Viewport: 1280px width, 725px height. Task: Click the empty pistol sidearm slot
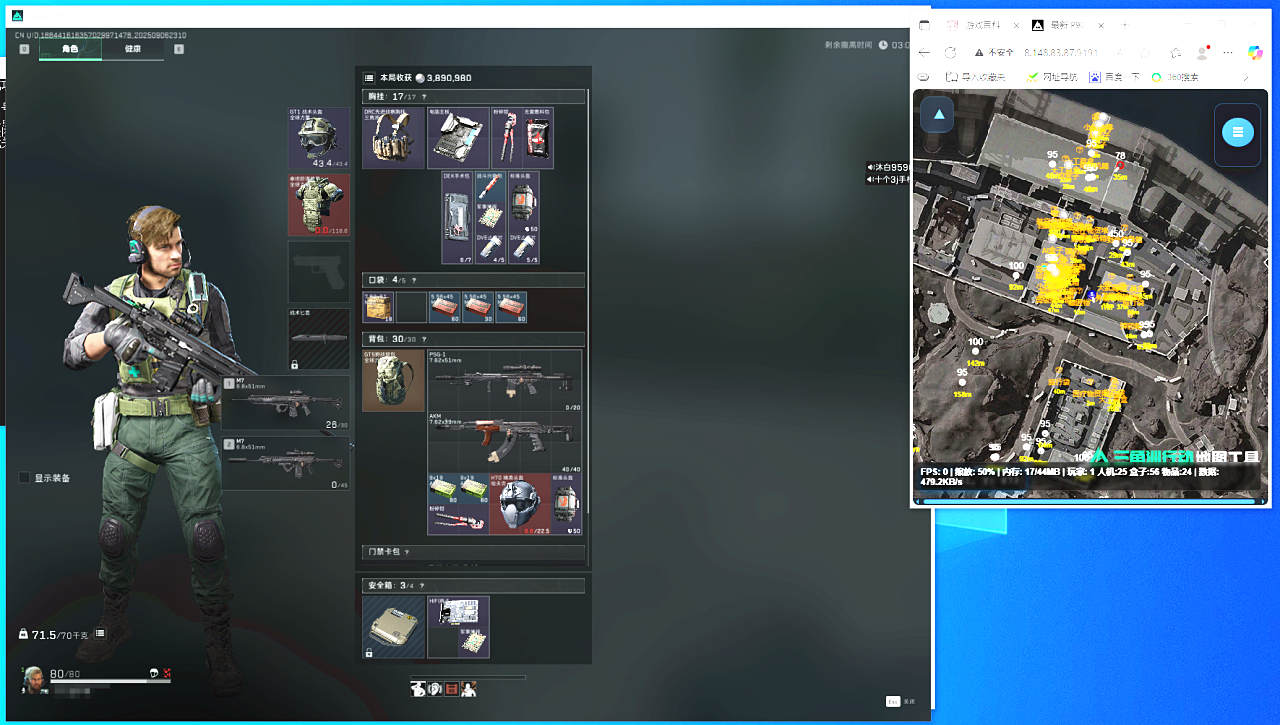pyautogui.click(x=319, y=271)
